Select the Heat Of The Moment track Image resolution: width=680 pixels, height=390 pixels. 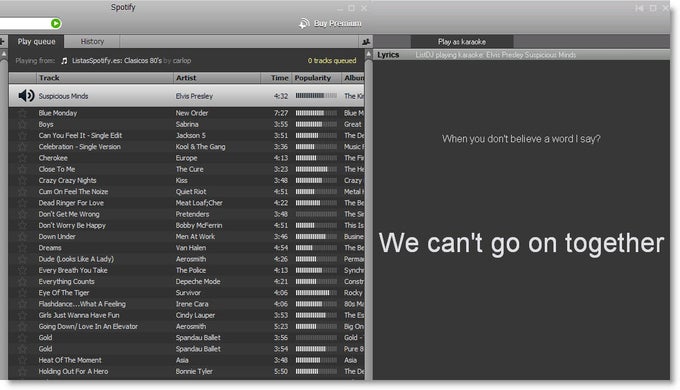coord(186,360)
